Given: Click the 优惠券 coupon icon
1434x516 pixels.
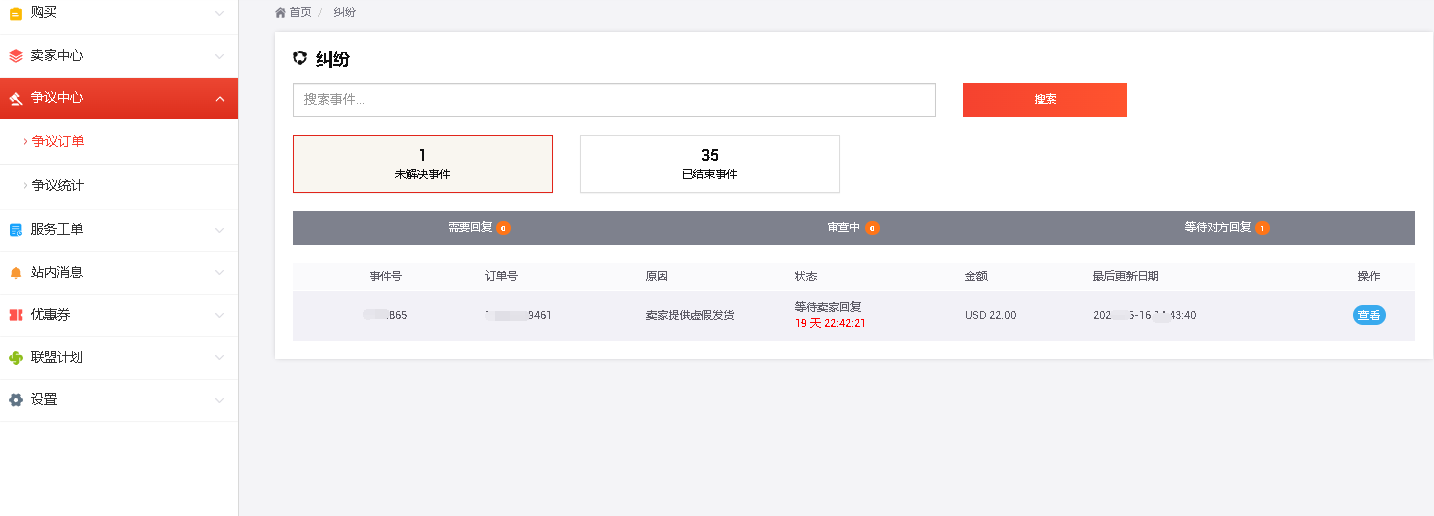Looking at the screenshot, I should pyautogui.click(x=15, y=315).
